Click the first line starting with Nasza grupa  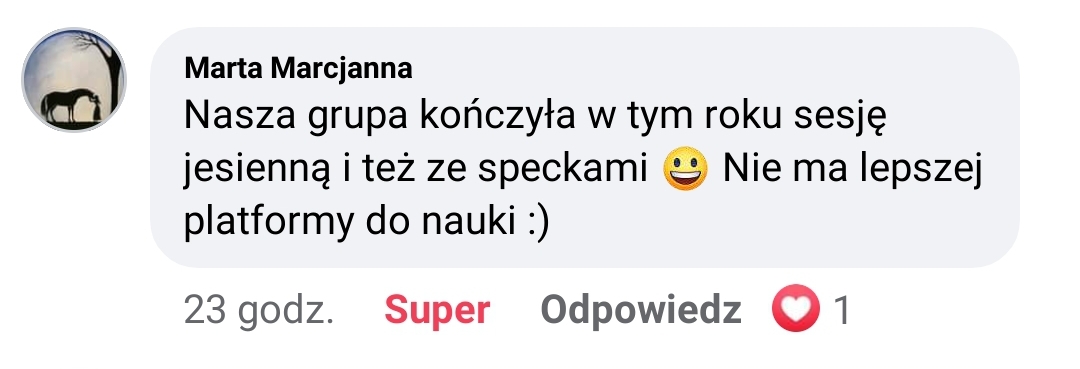(x=534, y=118)
